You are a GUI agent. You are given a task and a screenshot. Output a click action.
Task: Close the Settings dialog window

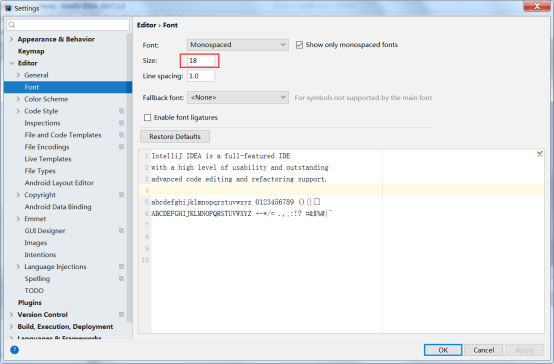(x=537, y=6)
